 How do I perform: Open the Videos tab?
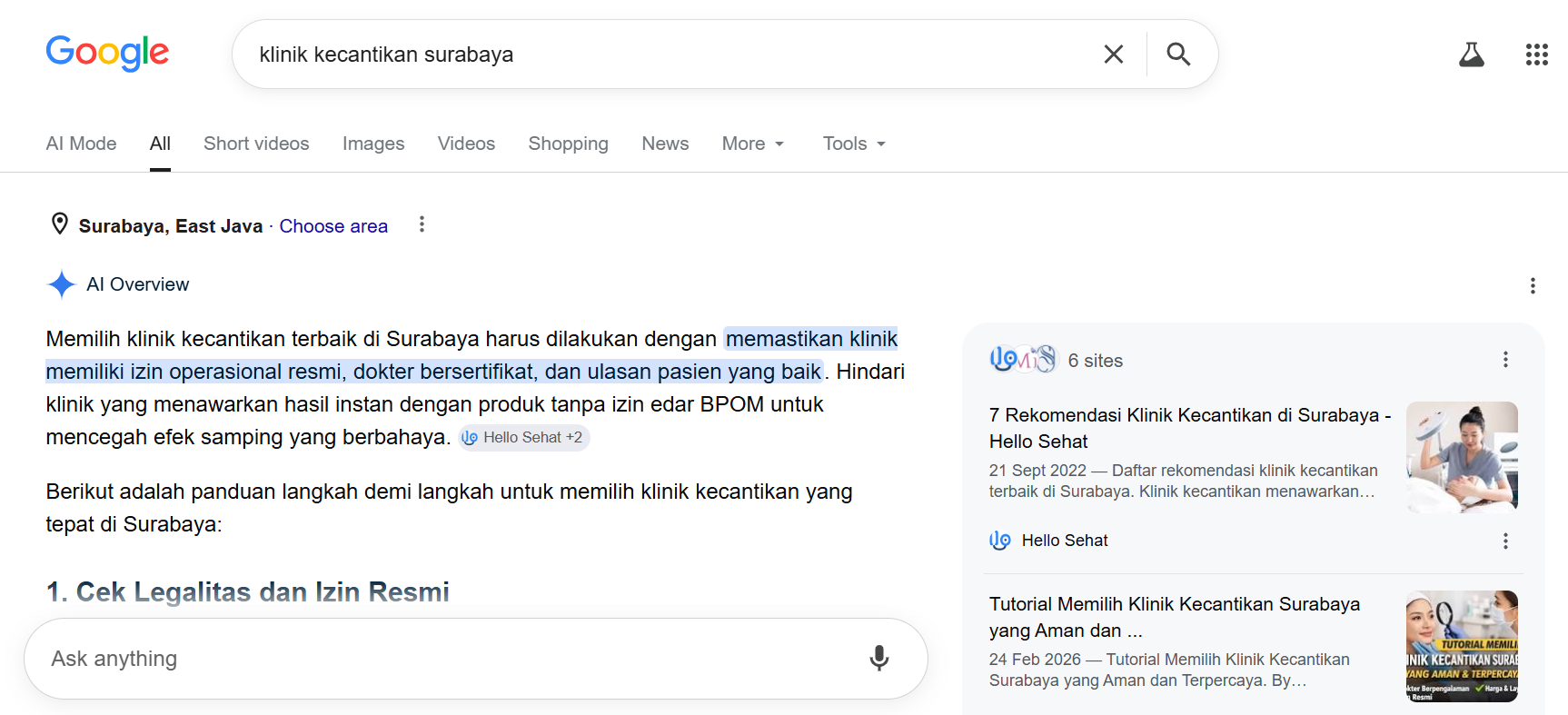tap(466, 144)
